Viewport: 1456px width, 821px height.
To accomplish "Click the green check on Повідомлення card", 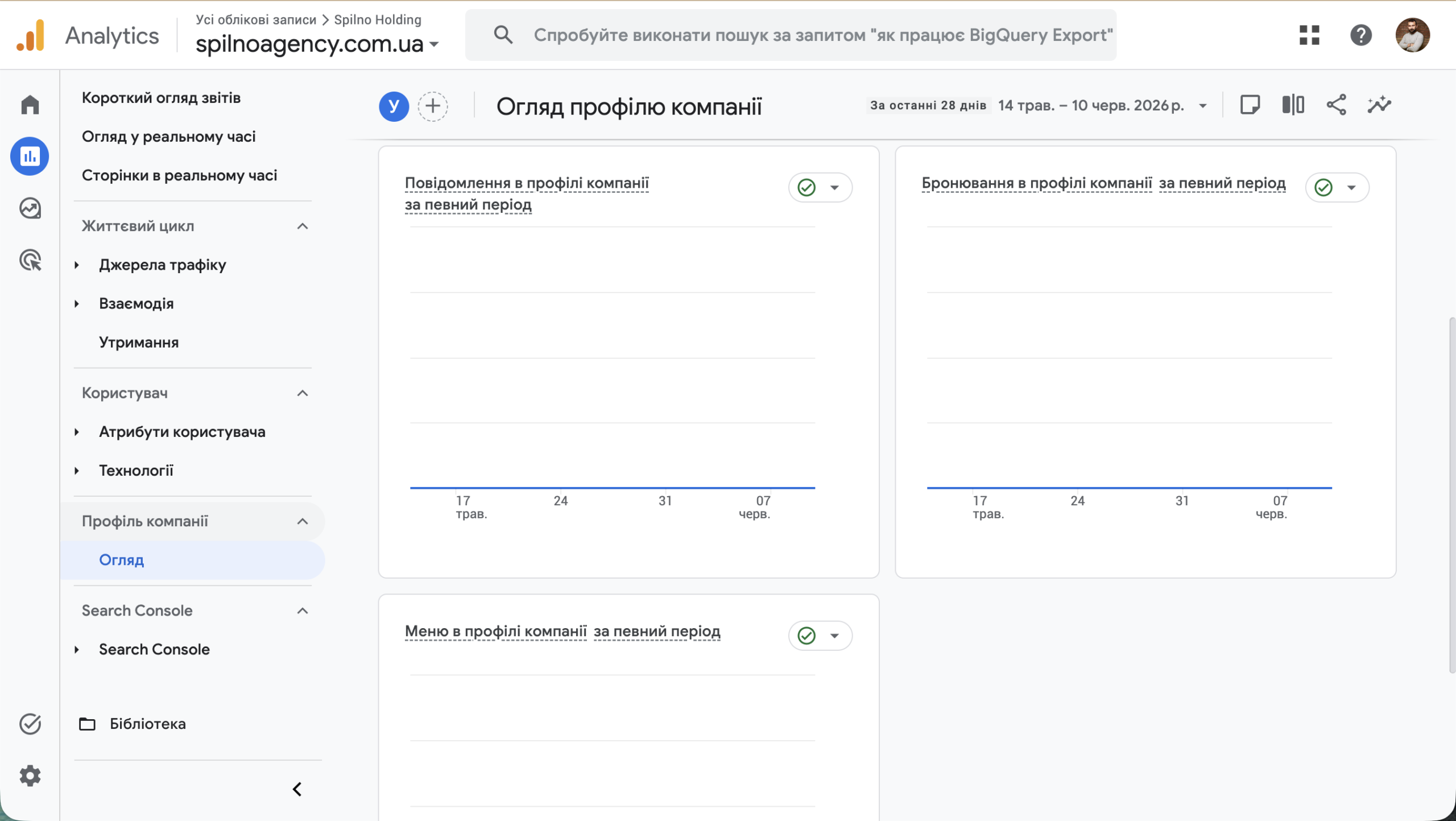I will click(806, 187).
